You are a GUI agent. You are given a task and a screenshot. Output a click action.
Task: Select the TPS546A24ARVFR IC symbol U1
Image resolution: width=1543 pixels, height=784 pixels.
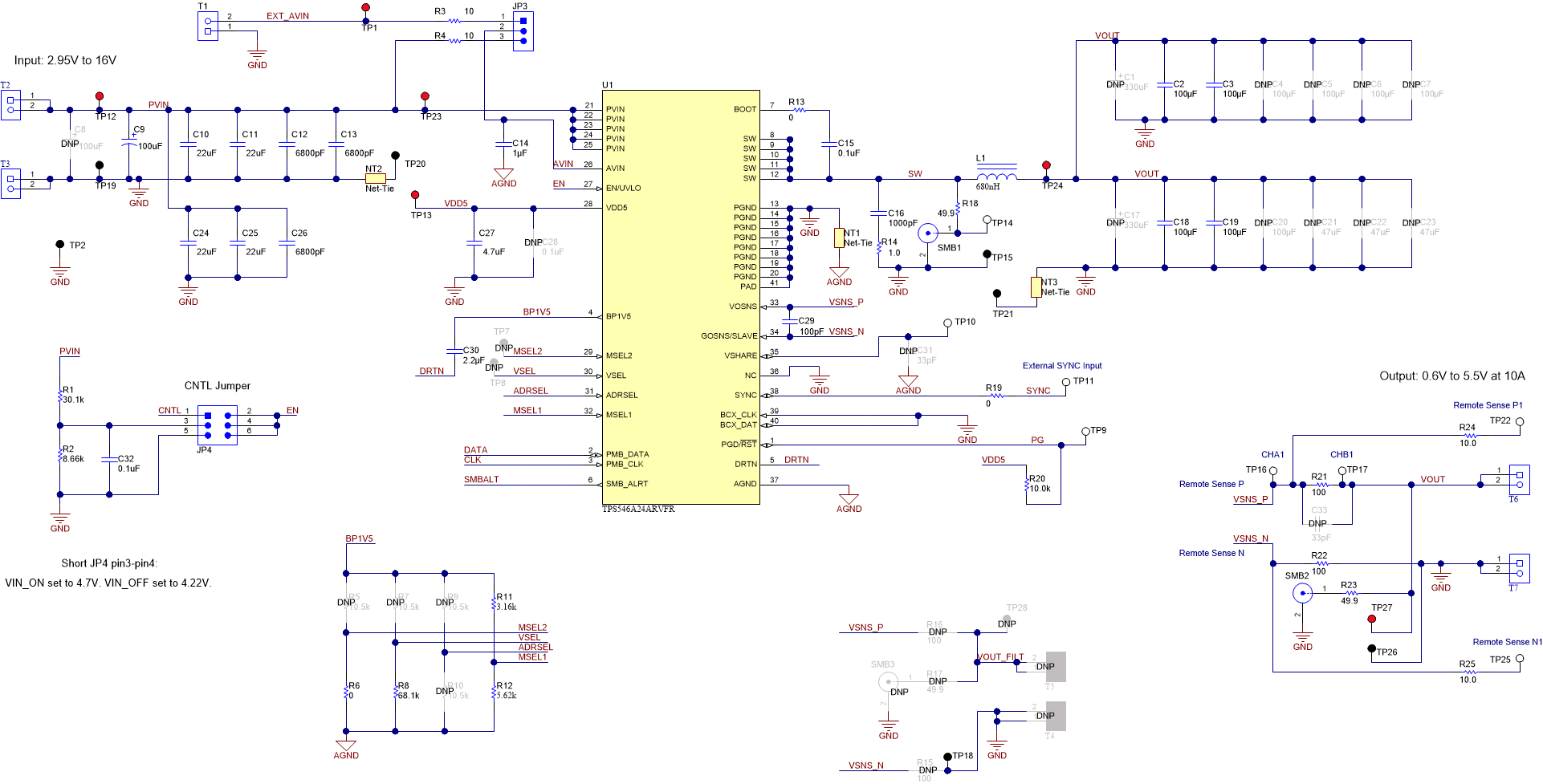681,297
